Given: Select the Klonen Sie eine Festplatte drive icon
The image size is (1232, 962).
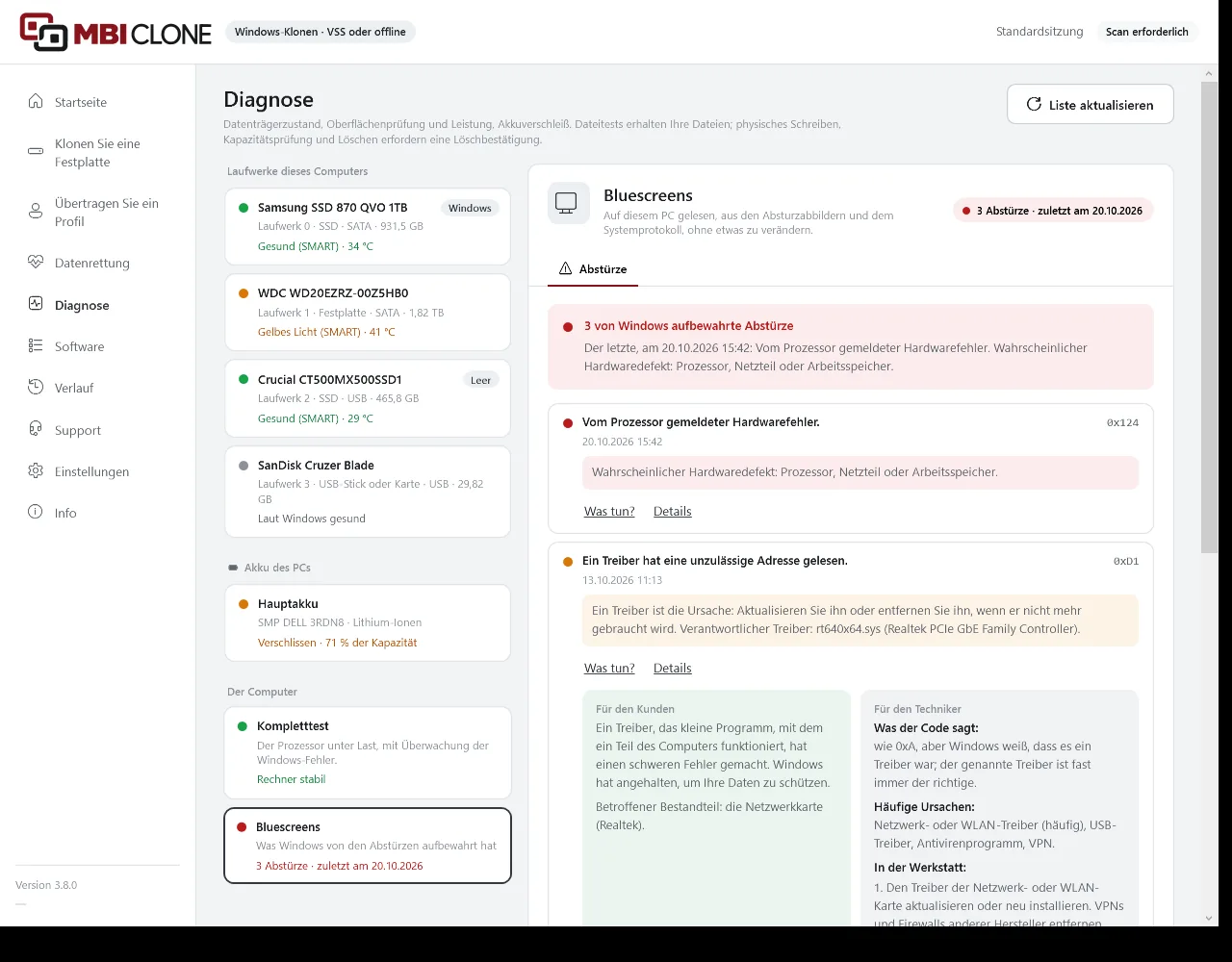Looking at the screenshot, I should [x=36, y=152].
